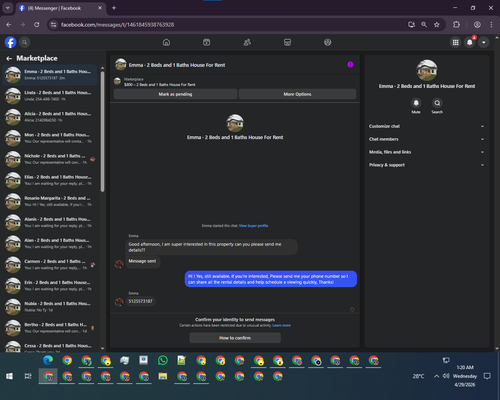500x400 pixels.
Task: Open the Facebook search icon
Action: coord(24,42)
